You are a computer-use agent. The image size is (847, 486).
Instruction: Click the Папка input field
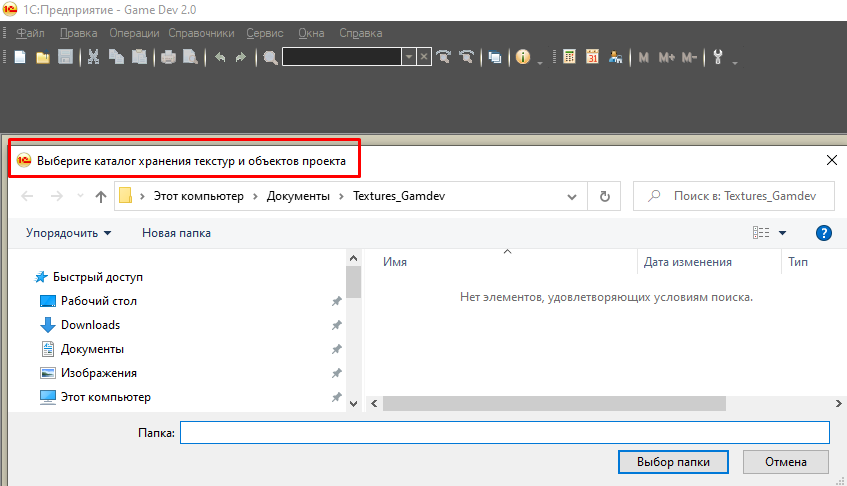[x=505, y=433]
